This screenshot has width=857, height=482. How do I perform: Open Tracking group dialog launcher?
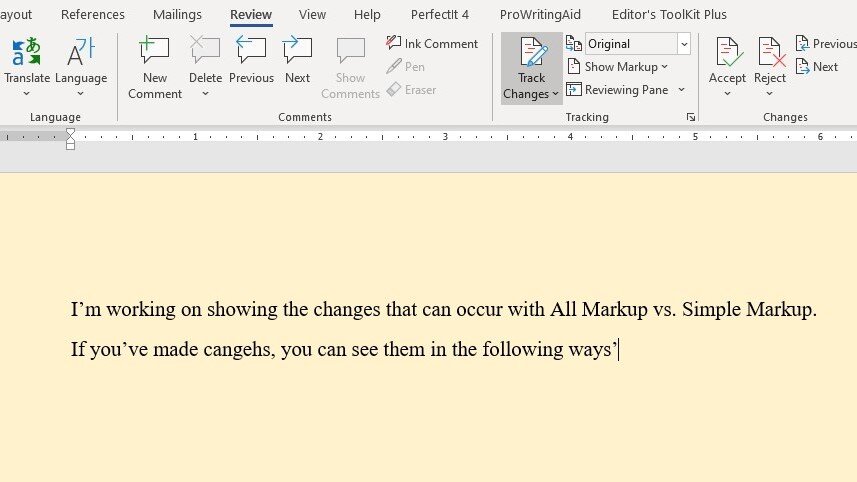pos(691,117)
